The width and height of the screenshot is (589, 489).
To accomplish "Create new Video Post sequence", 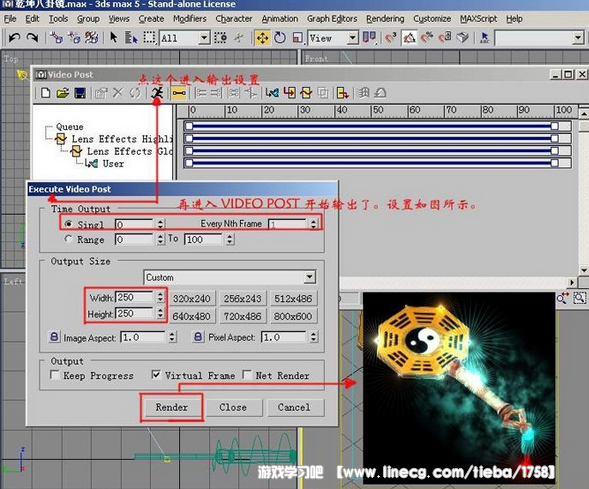I will coord(45,93).
